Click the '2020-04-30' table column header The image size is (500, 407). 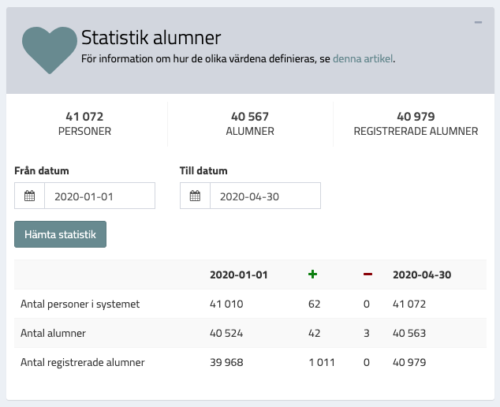tap(422, 275)
